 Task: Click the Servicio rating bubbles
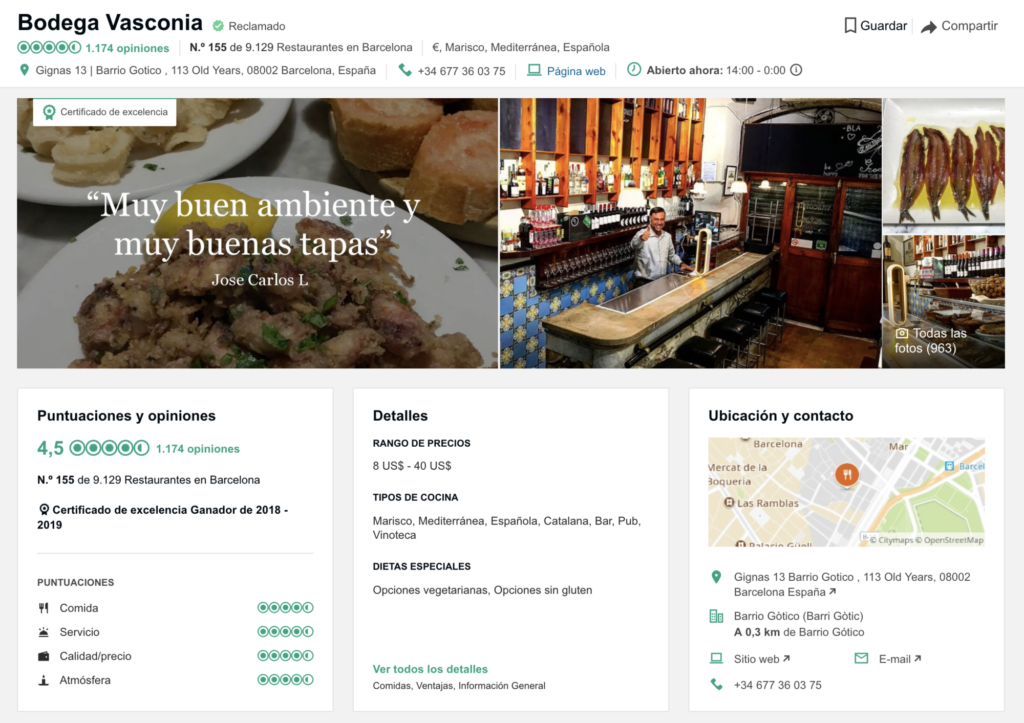point(285,632)
